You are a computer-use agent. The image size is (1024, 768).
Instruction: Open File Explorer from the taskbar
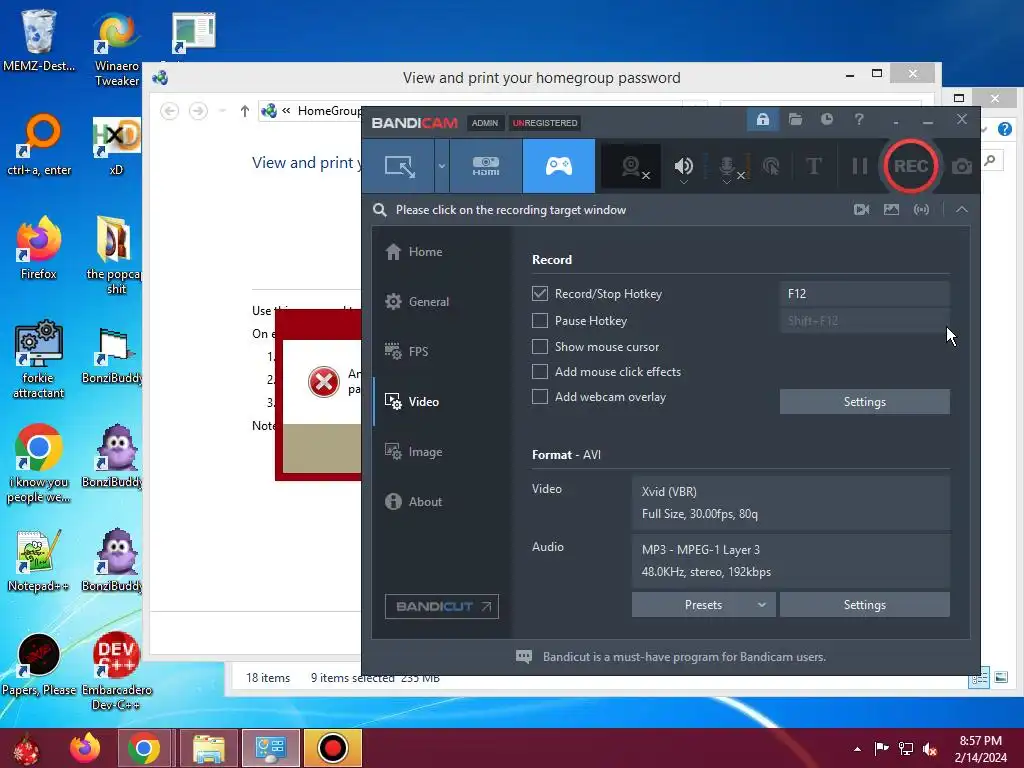[209, 748]
